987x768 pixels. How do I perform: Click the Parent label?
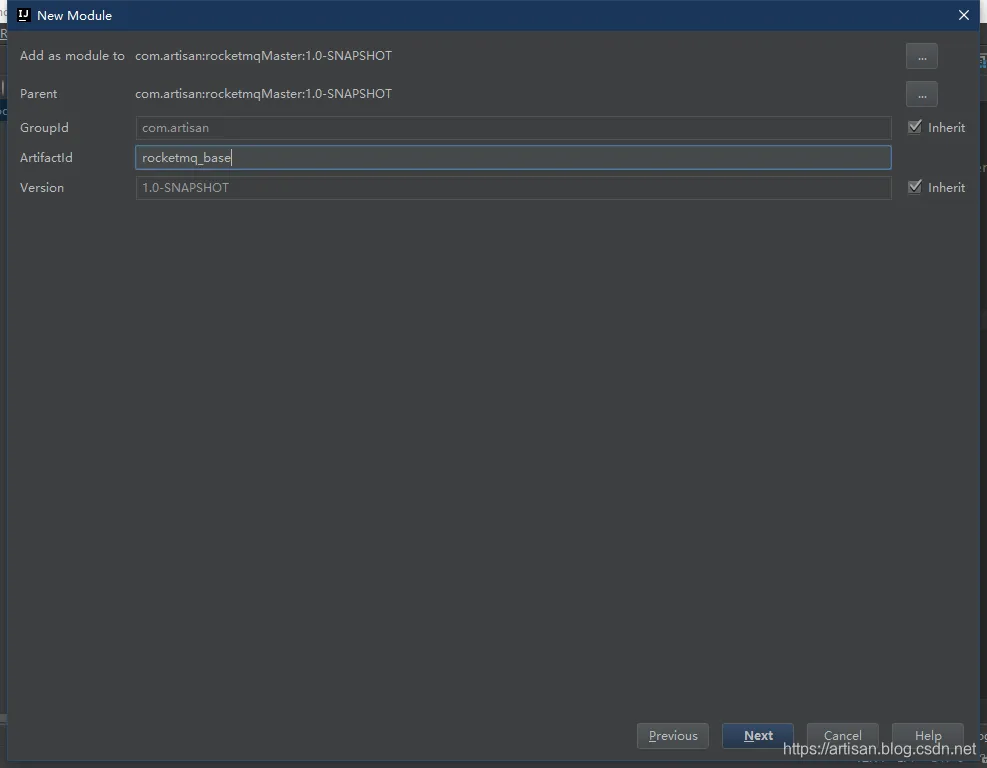39,94
